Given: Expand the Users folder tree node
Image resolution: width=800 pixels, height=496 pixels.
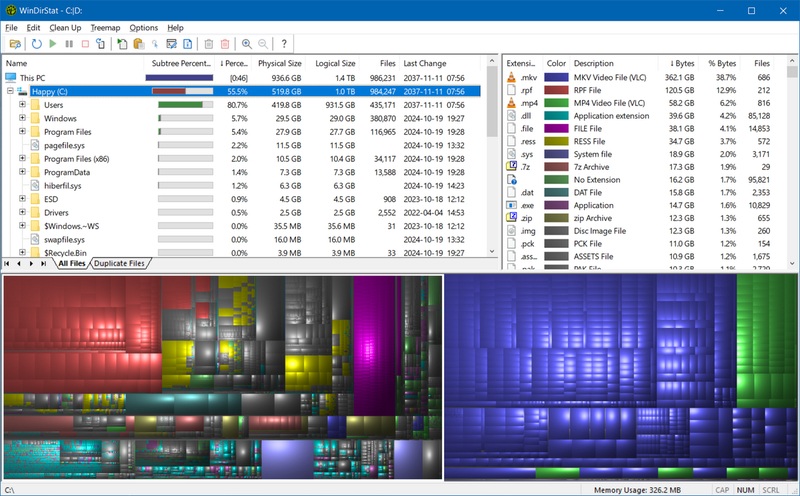Looking at the screenshot, I should click(x=22, y=105).
